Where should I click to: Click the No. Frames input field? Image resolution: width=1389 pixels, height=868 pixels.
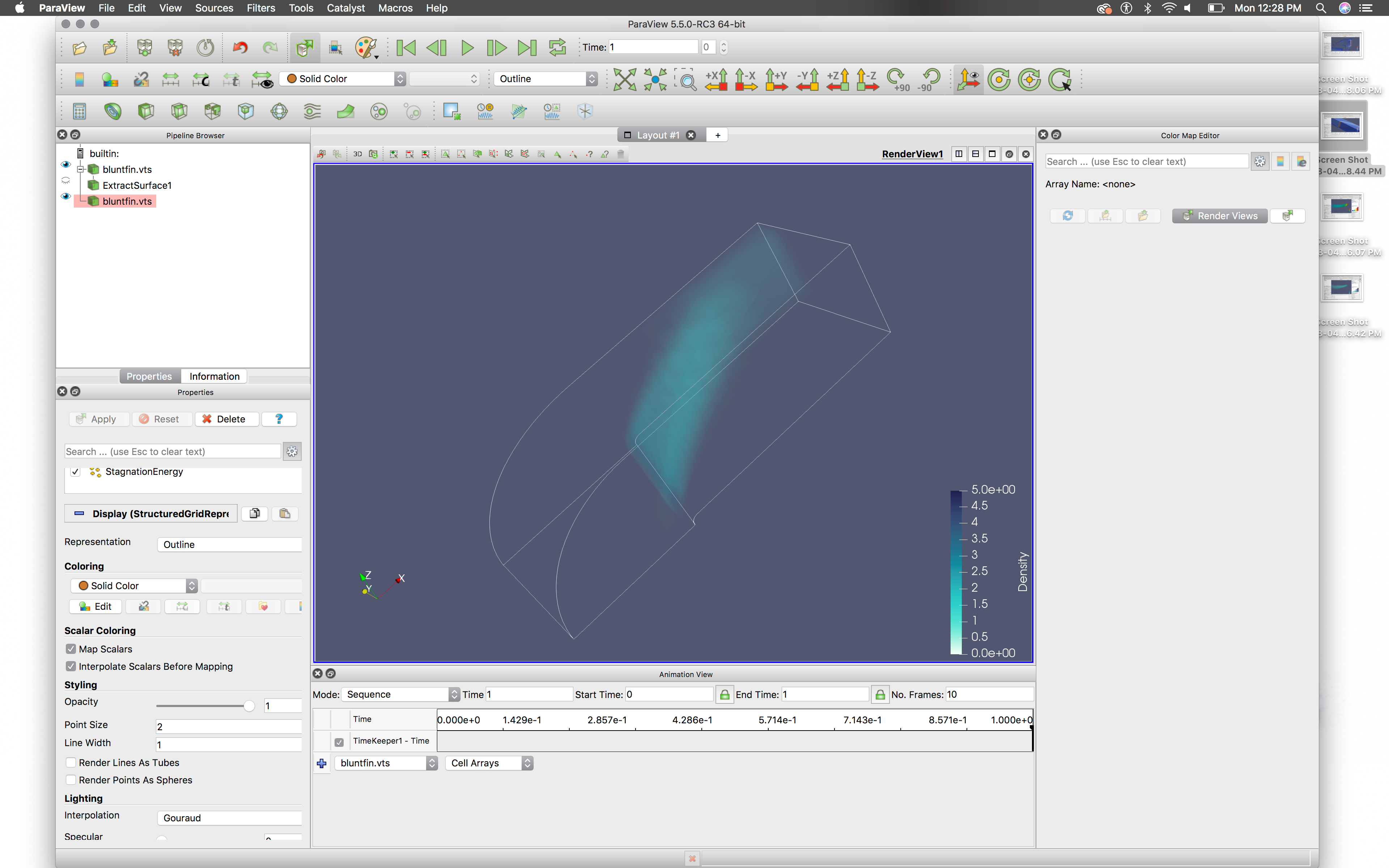(x=989, y=694)
